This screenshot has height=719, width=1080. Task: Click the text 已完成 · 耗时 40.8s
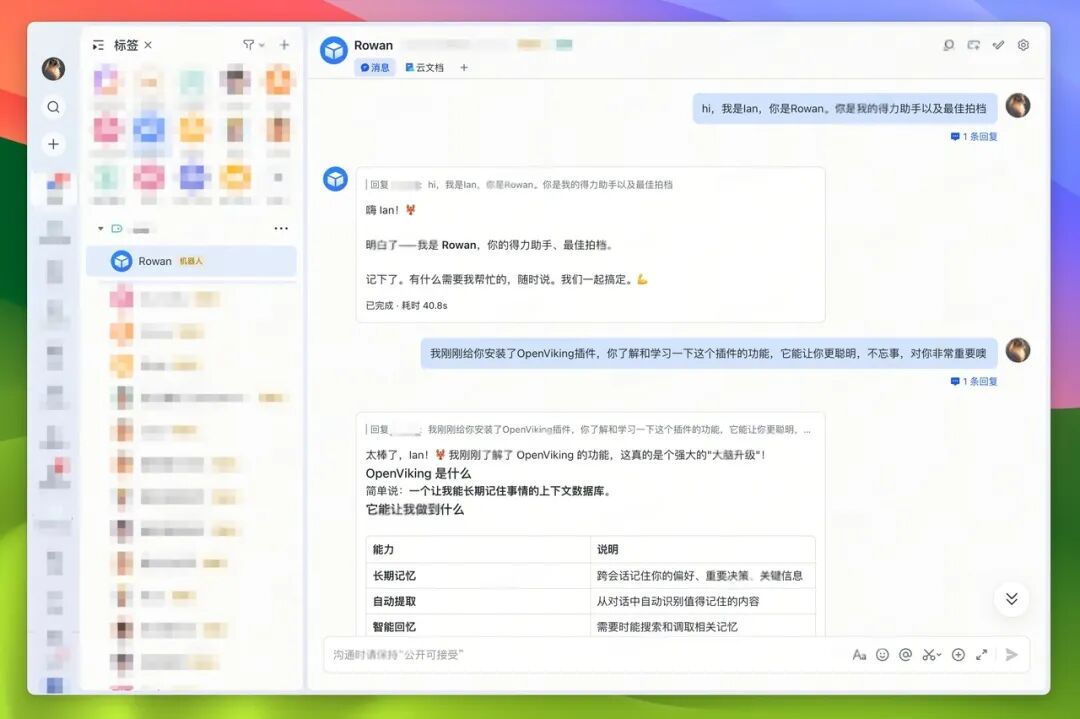click(x=406, y=305)
